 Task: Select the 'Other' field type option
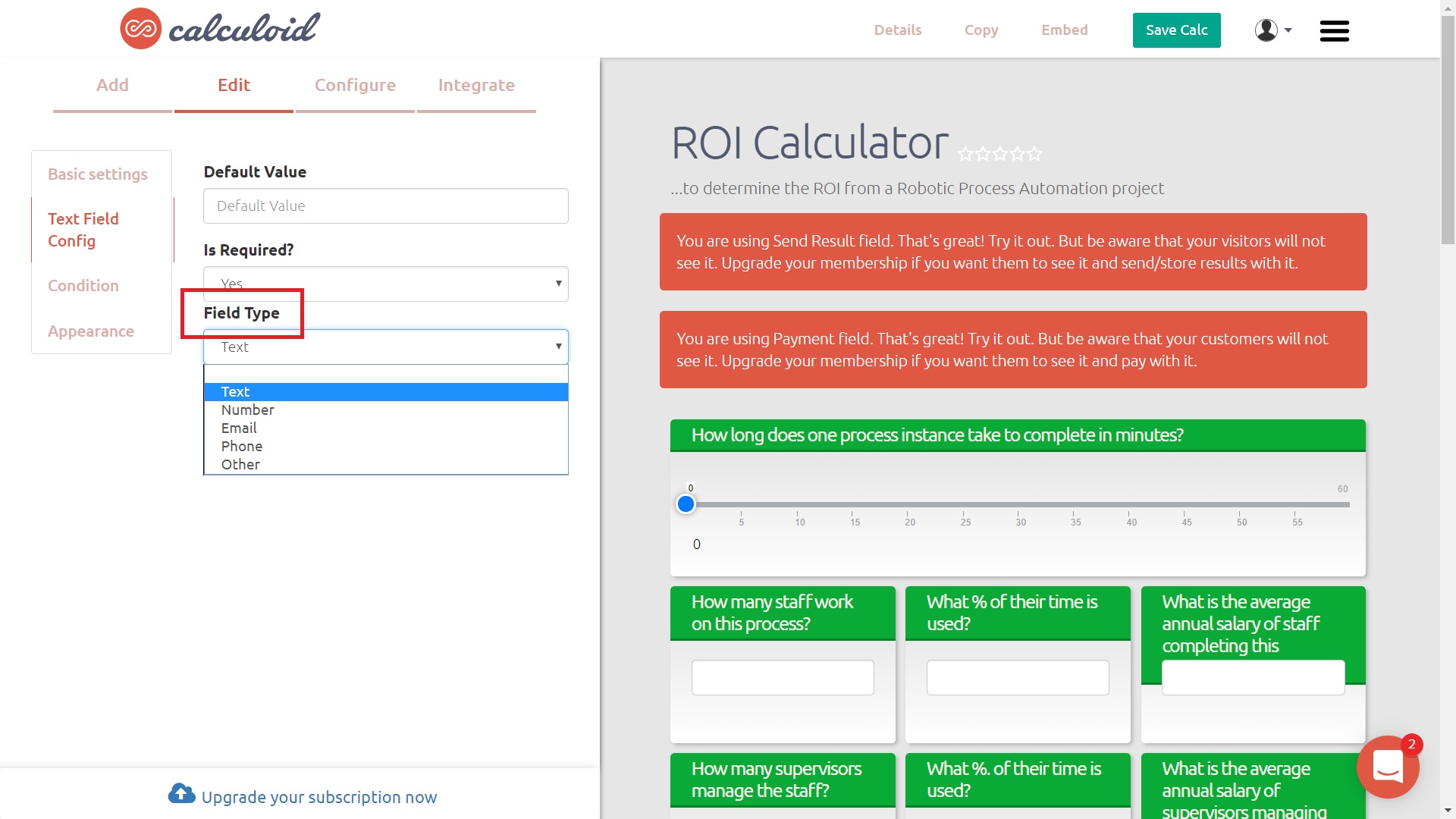pyautogui.click(x=240, y=463)
